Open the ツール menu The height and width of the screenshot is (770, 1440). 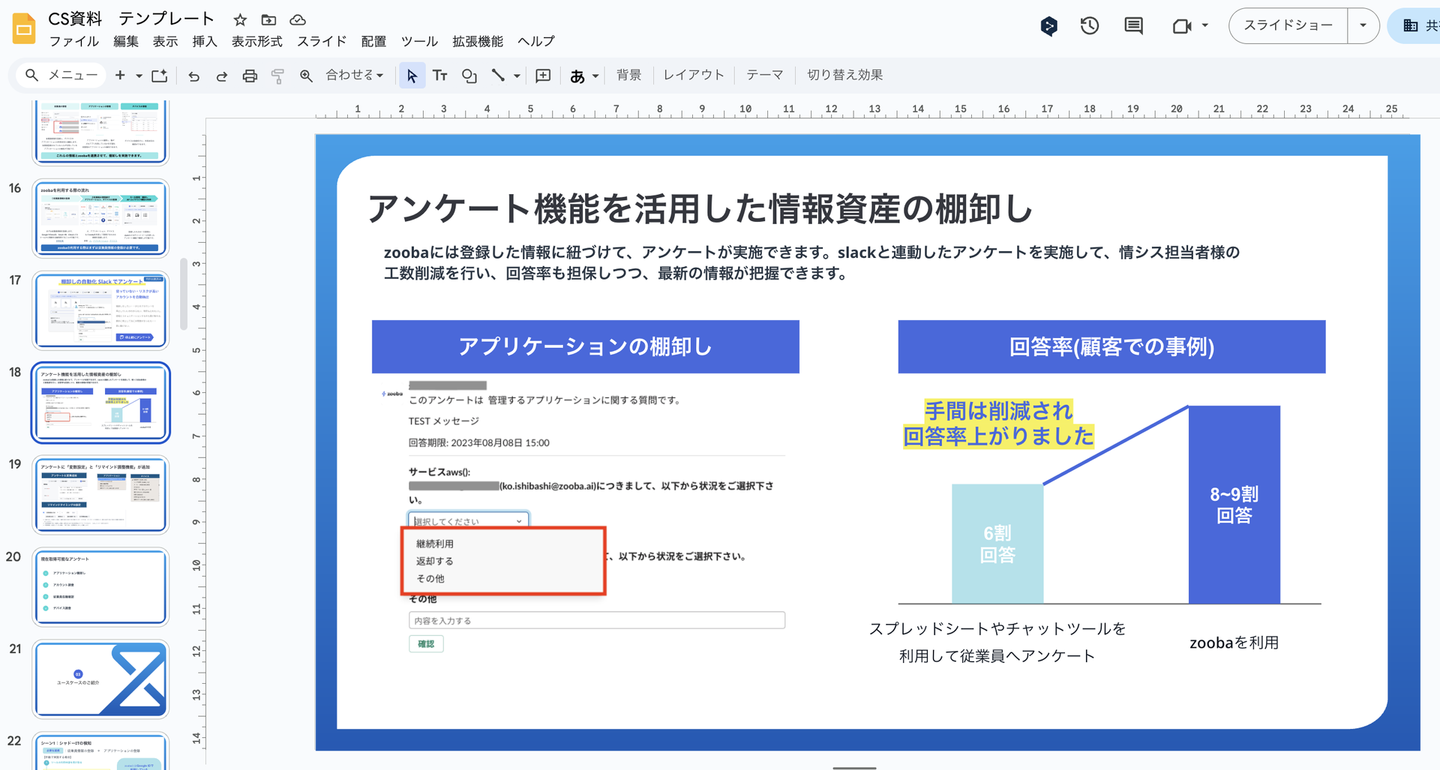point(419,41)
